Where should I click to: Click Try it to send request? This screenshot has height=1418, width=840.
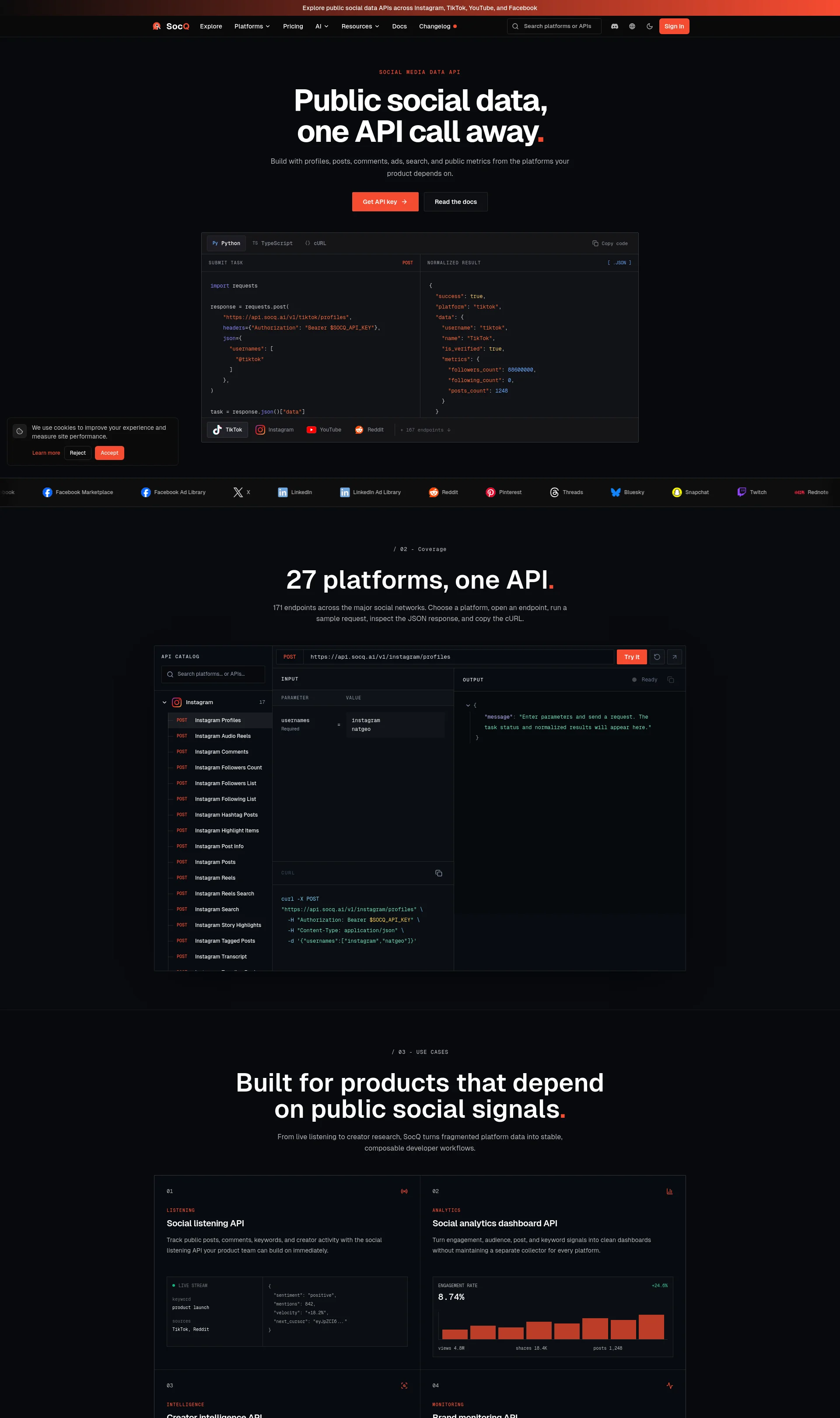pos(632,656)
